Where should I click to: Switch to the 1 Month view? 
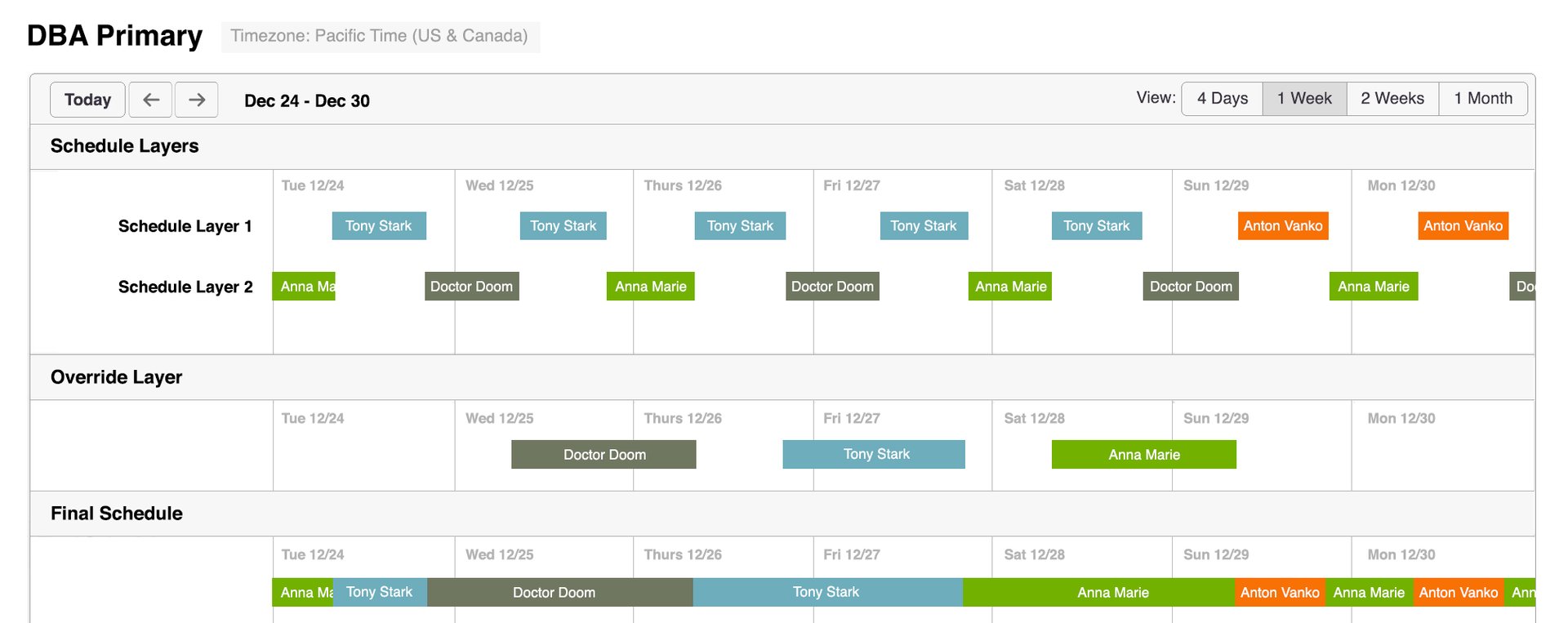tap(1482, 99)
